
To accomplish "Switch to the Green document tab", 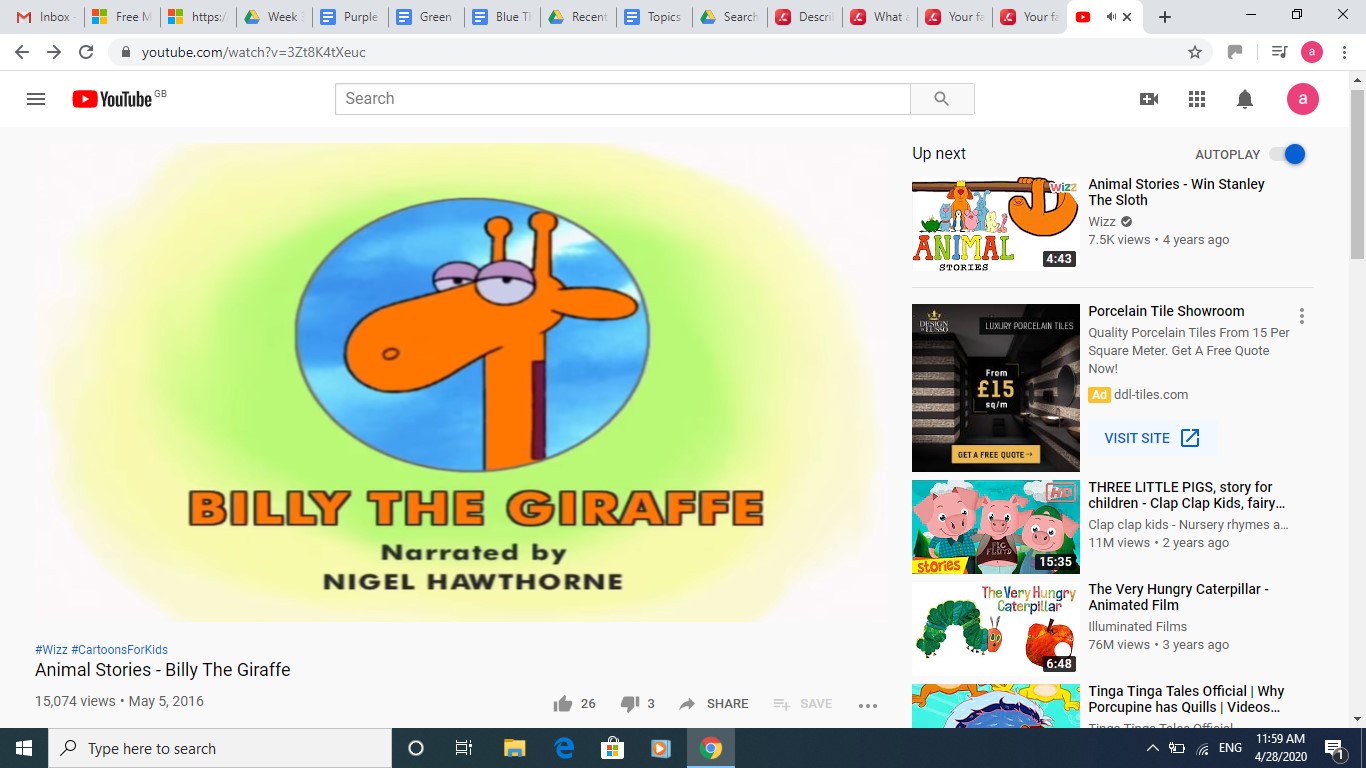I will [x=426, y=17].
